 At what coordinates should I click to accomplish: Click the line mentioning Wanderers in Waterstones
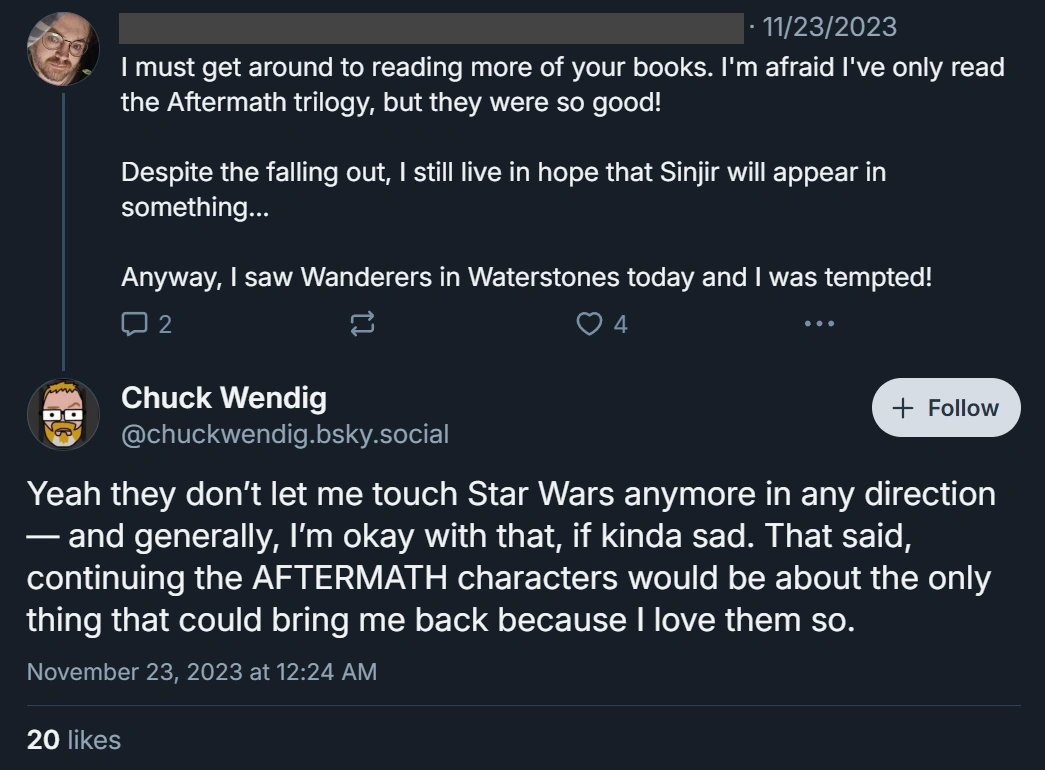click(526, 277)
